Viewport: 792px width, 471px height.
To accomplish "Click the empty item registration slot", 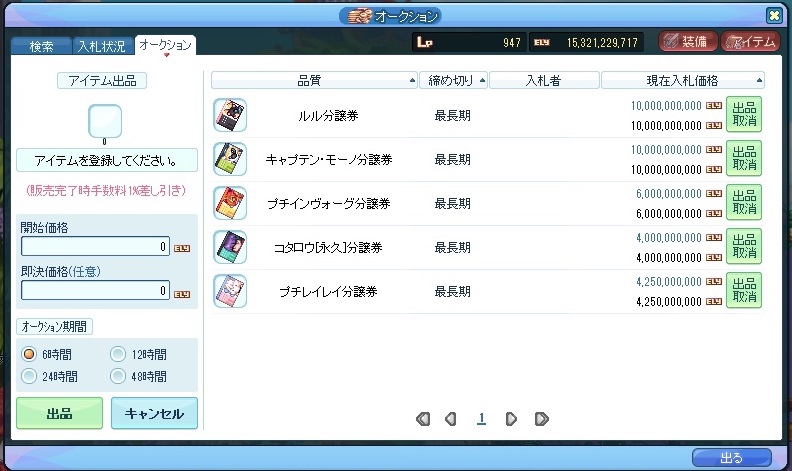I will (x=104, y=121).
